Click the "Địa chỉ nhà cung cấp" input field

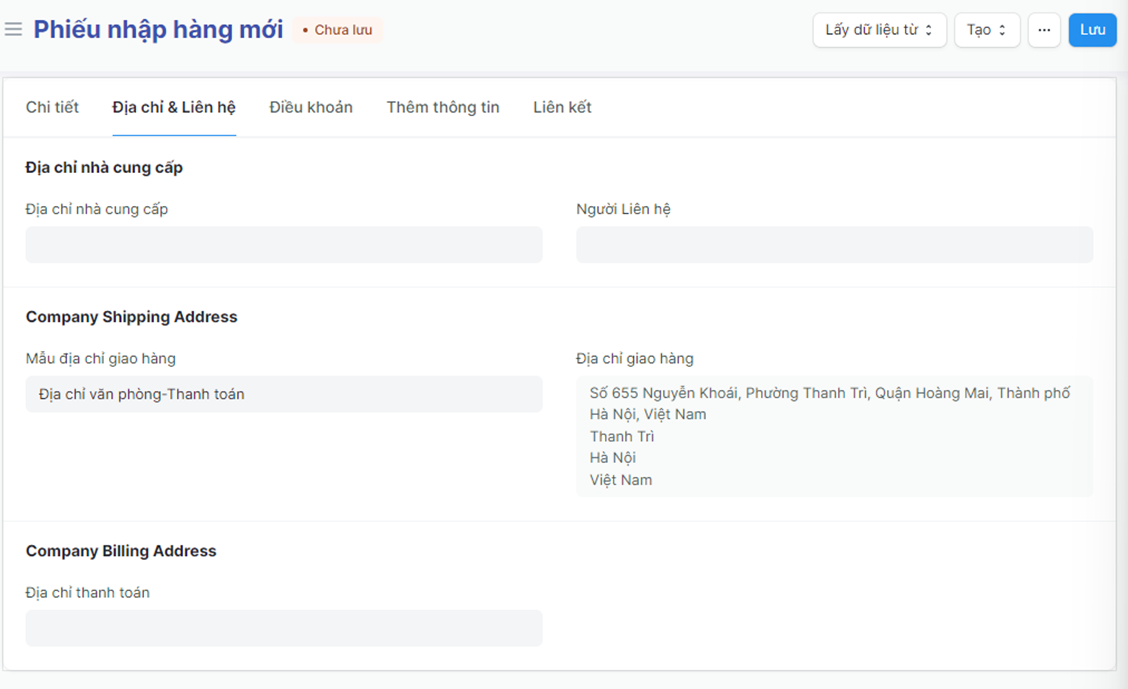pyautogui.click(x=284, y=245)
